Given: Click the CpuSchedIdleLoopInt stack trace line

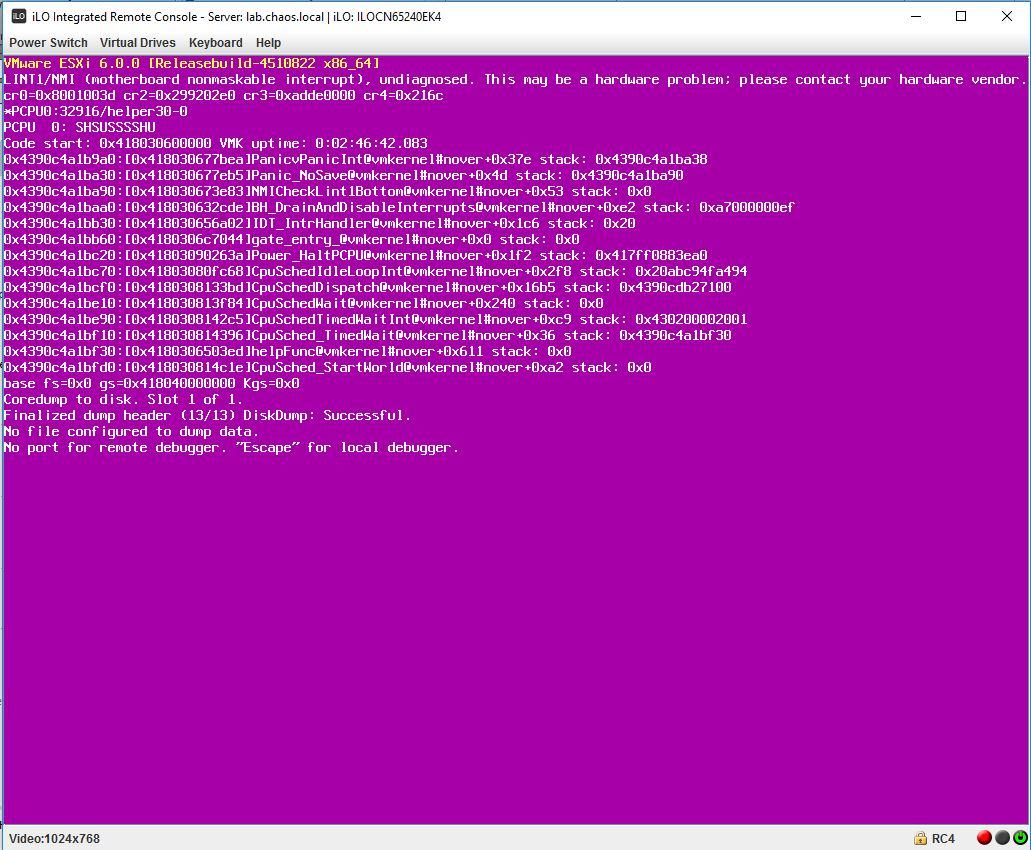Looking at the screenshot, I should point(375,271).
